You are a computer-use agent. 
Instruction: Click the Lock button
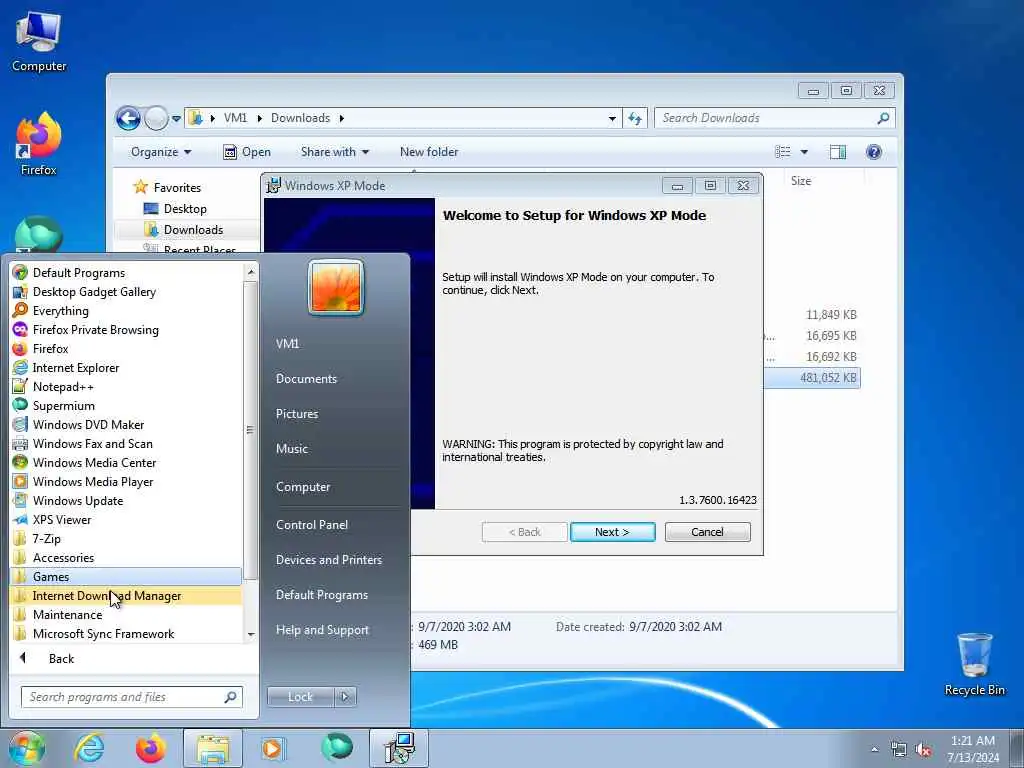tap(300, 697)
